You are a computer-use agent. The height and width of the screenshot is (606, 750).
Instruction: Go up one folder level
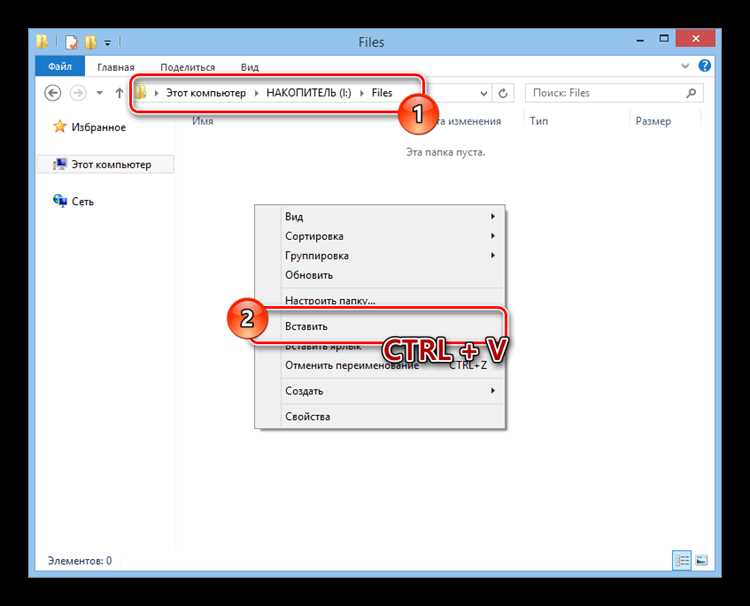pyautogui.click(x=119, y=93)
